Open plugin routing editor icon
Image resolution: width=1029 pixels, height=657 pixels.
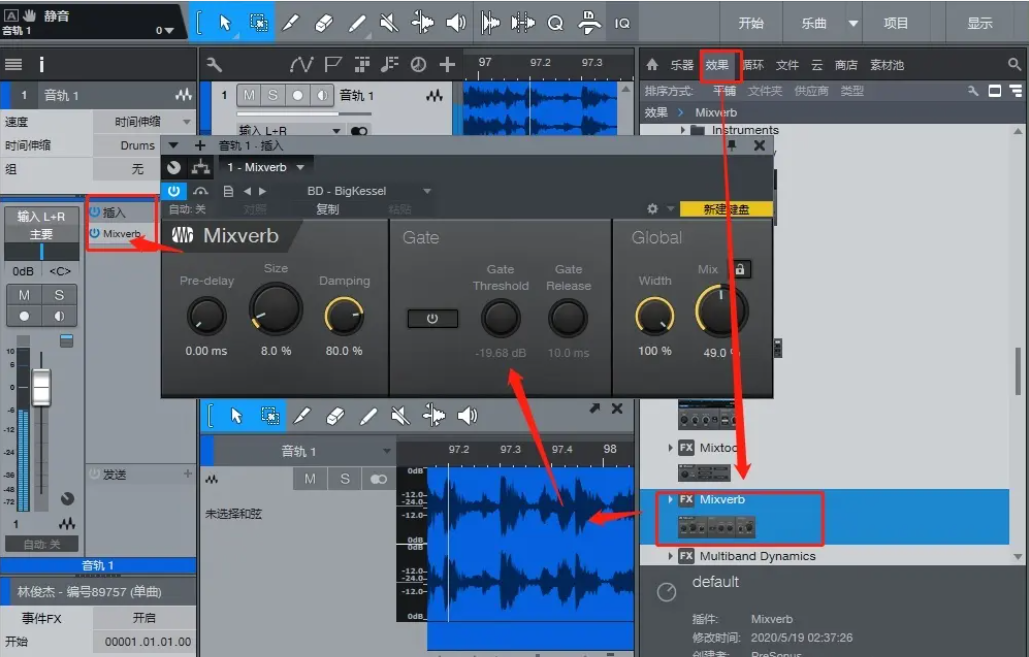coord(201,167)
